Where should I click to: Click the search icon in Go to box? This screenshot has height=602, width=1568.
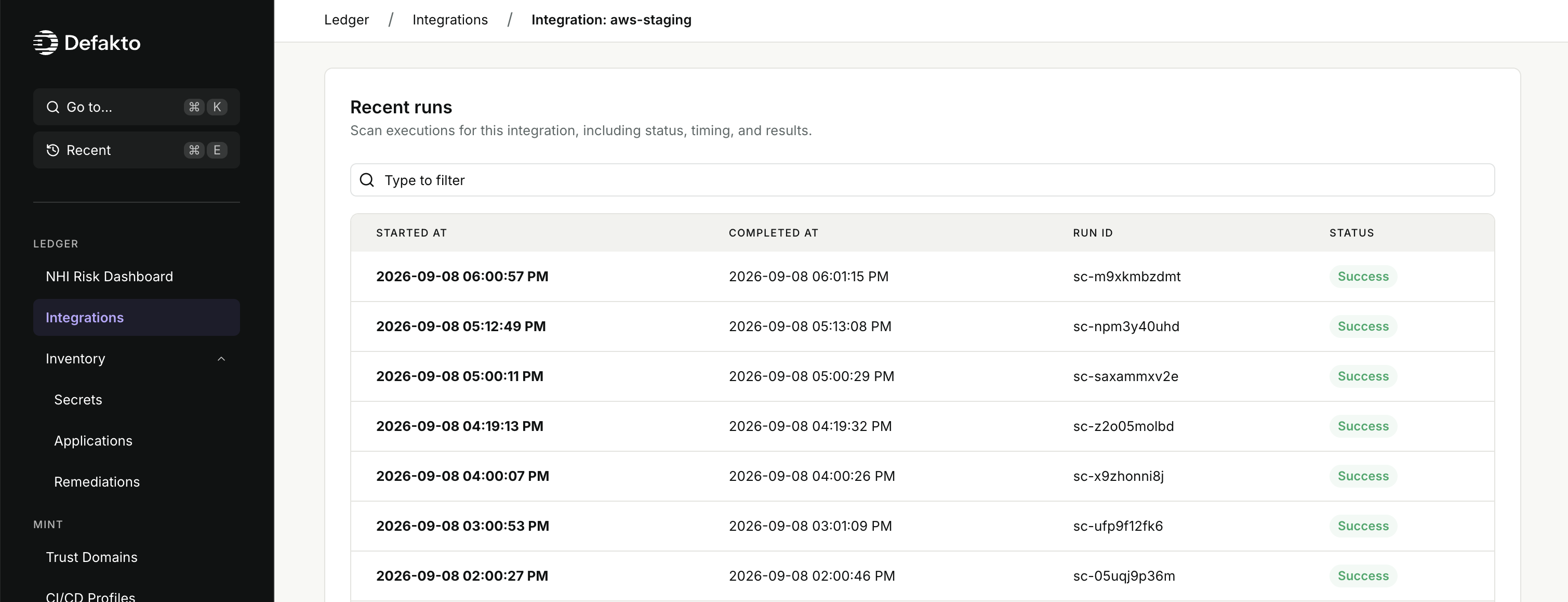click(x=53, y=107)
